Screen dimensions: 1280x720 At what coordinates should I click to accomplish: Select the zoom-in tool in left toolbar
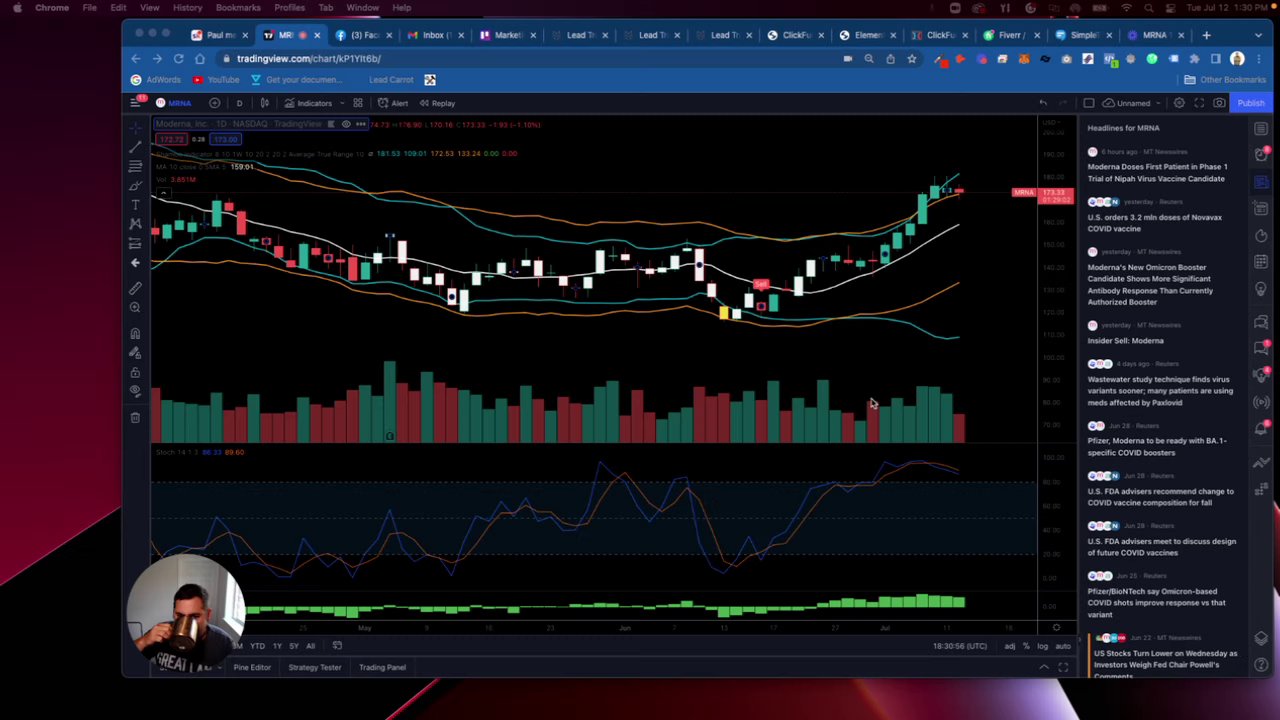[135, 307]
